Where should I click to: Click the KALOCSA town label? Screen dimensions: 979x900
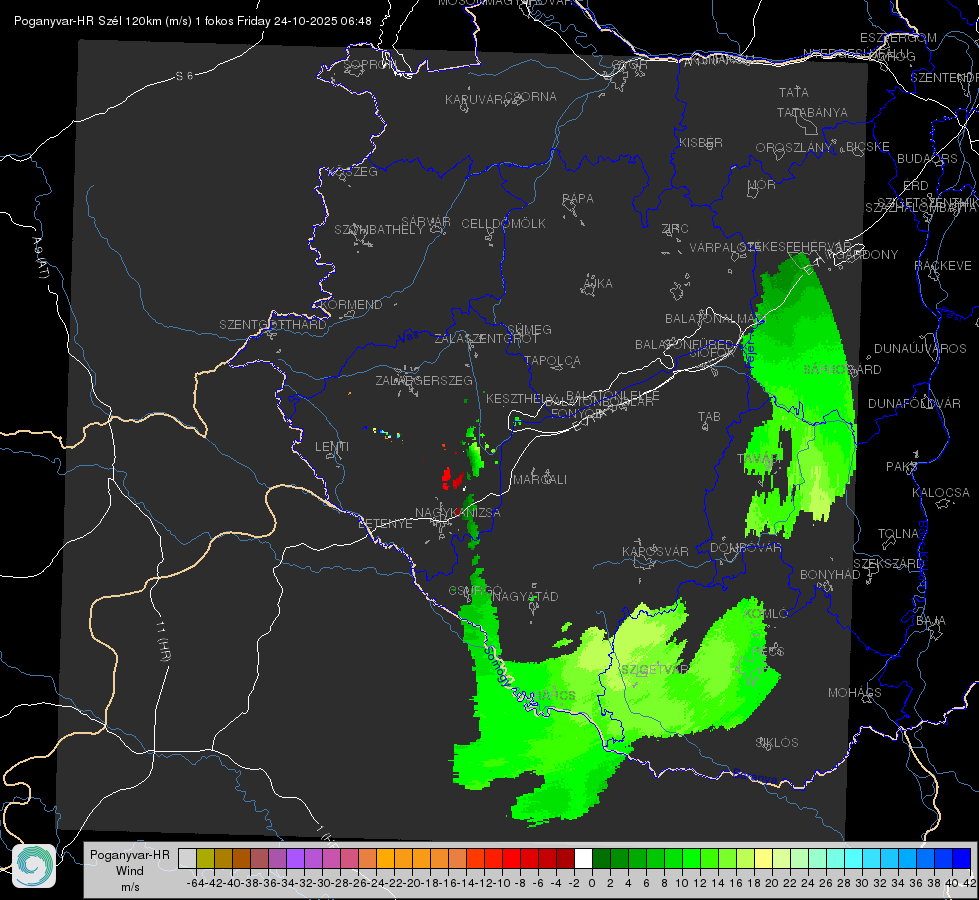point(940,493)
